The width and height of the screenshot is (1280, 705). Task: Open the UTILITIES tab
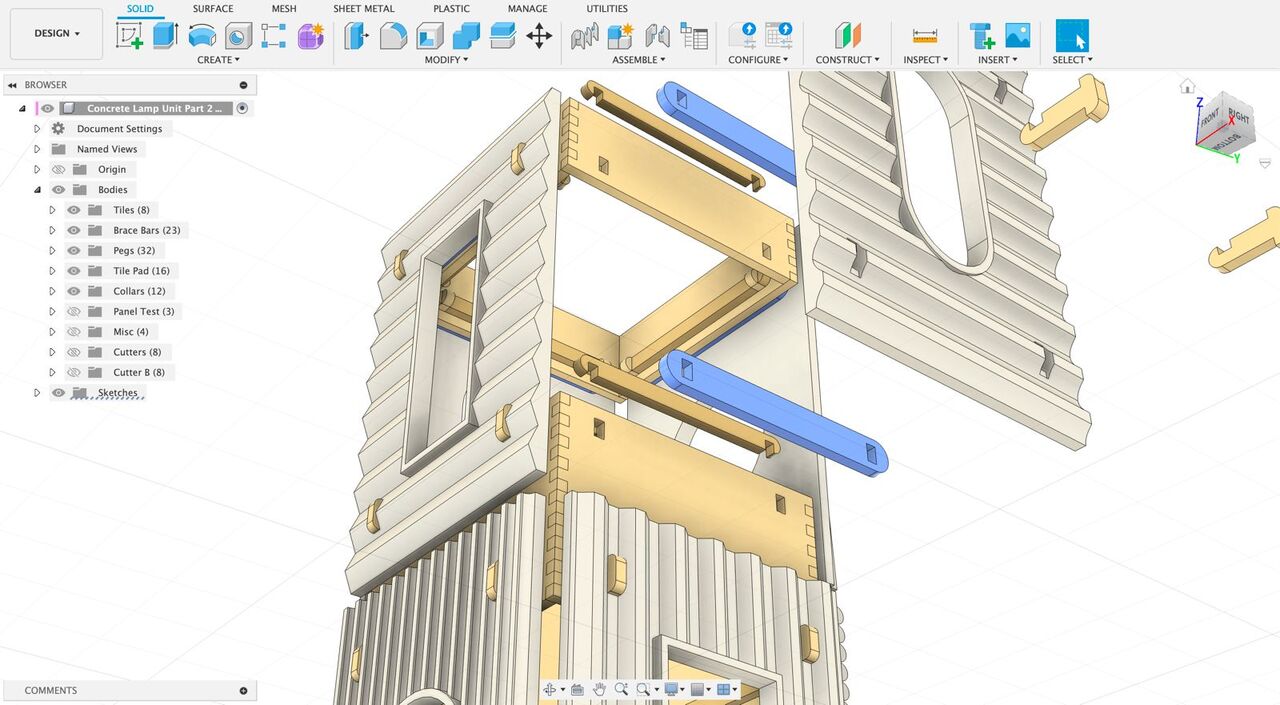[607, 9]
